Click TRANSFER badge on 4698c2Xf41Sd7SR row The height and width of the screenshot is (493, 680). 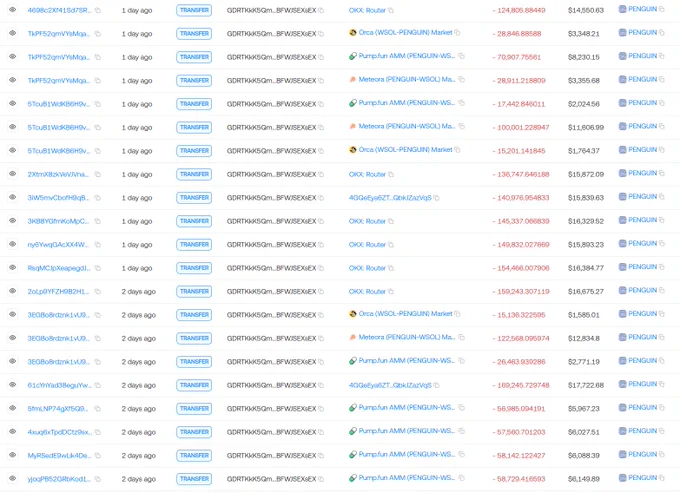coord(194,10)
